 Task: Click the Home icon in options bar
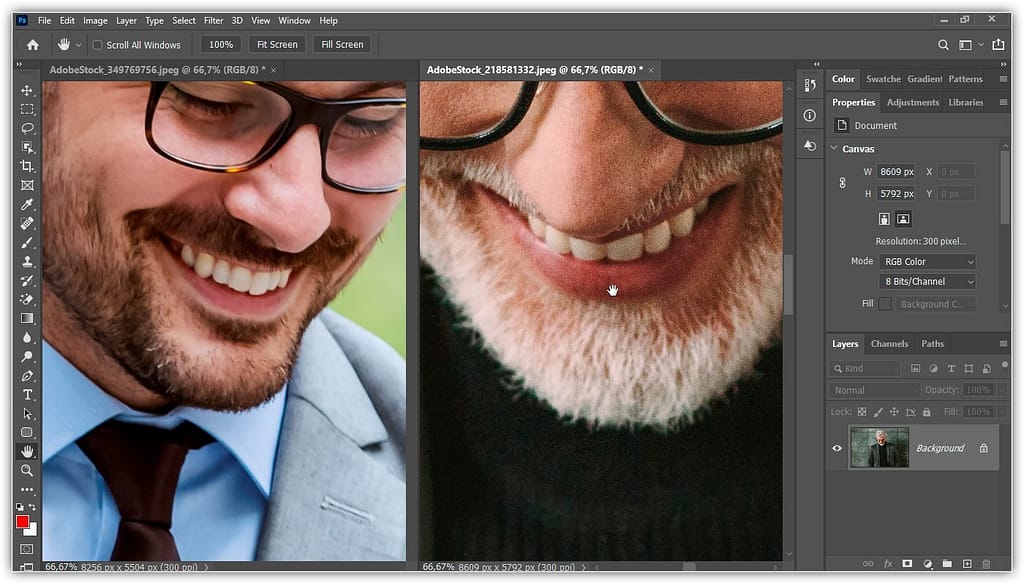click(x=33, y=45)
